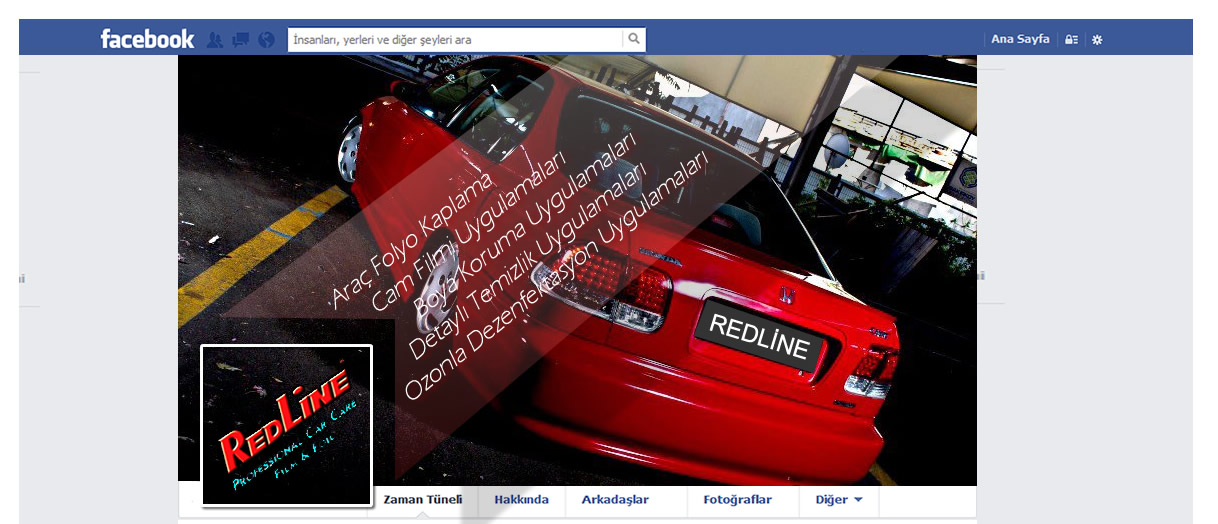Image resolution: width=1218 pixels, height=524 pixels.
Task: Click the Araç Folyo Kaplama cover text
Action: point(412,238)
